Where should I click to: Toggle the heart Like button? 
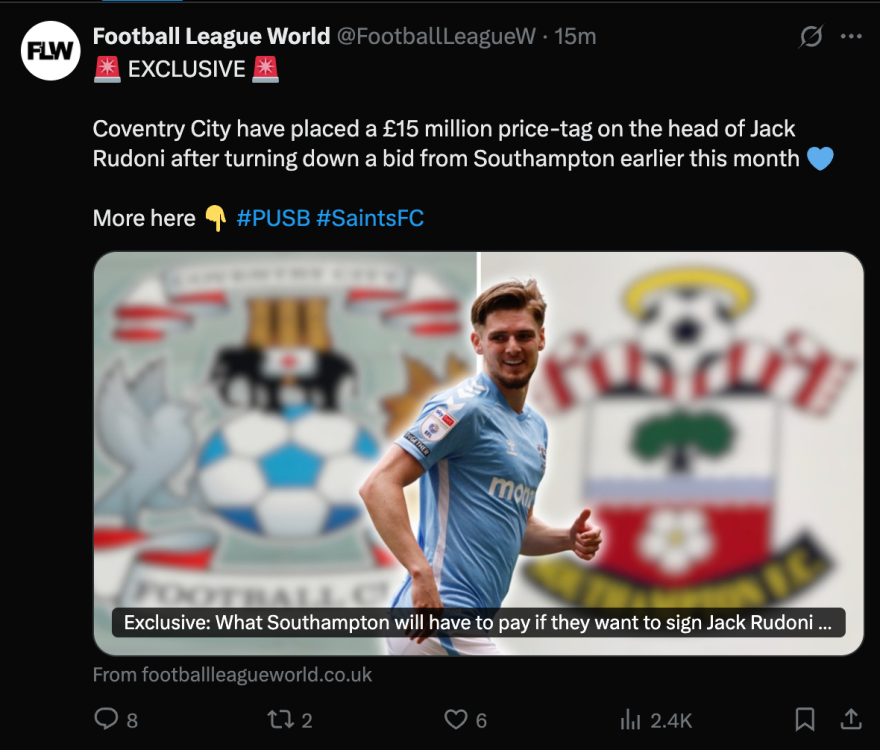[456, 719]
